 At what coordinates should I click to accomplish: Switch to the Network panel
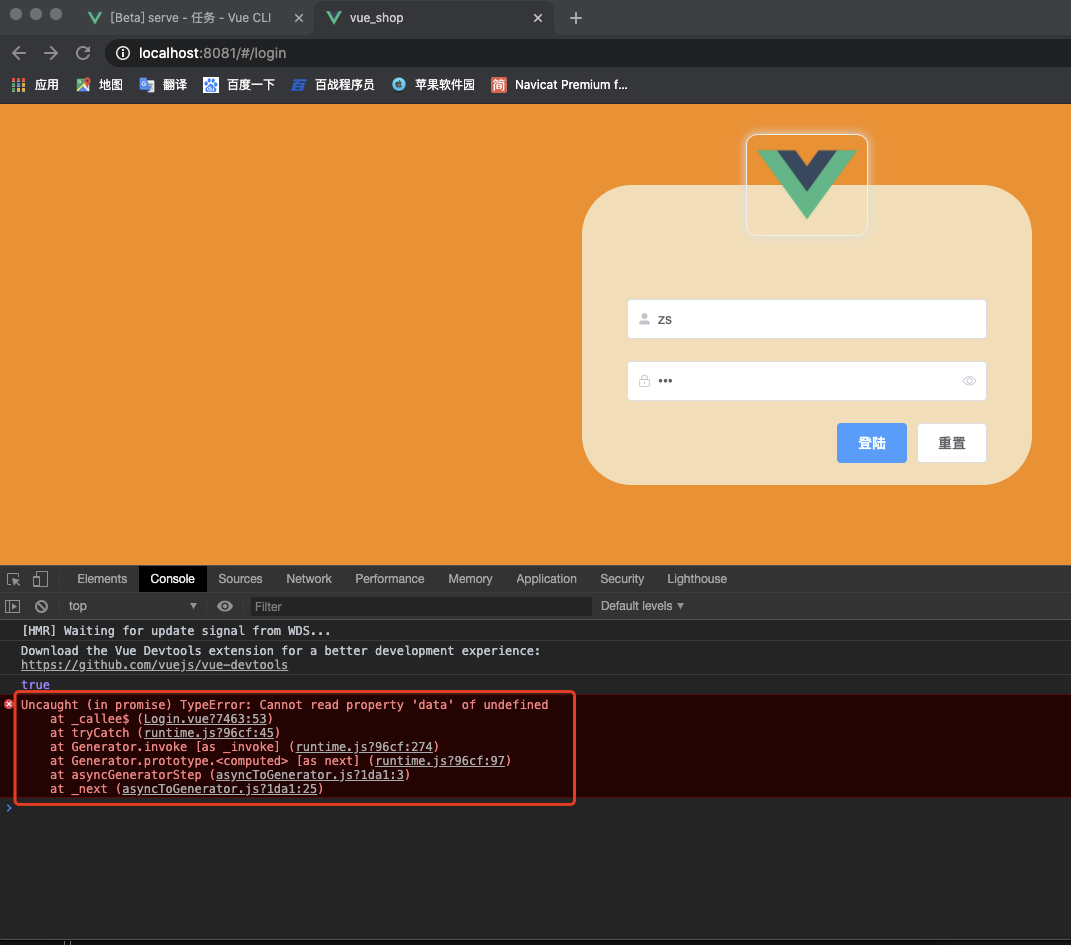tap(309, 579)
